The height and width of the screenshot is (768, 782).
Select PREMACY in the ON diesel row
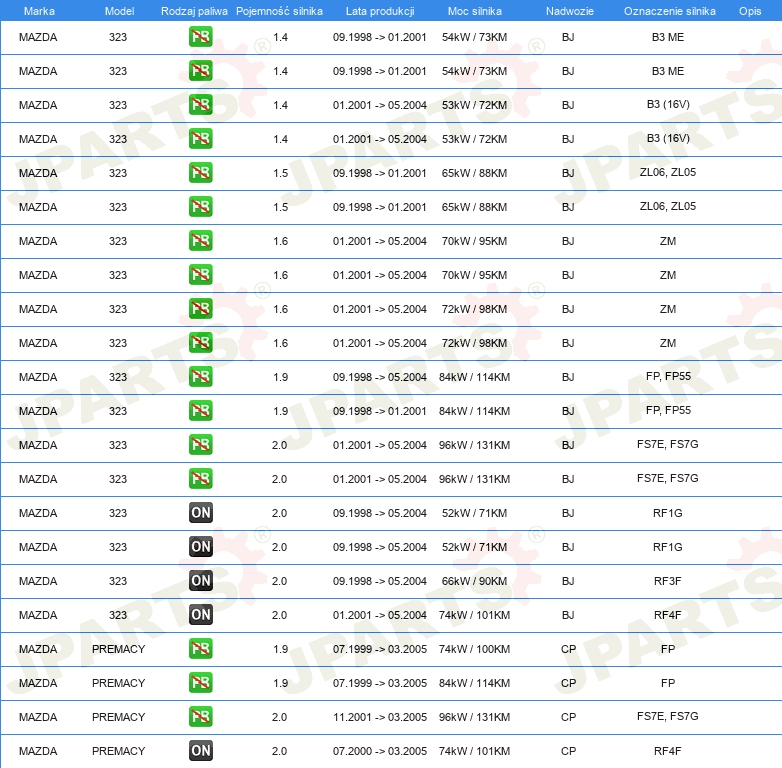(119, 751)
